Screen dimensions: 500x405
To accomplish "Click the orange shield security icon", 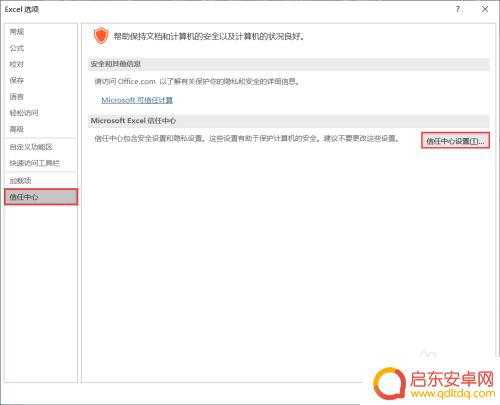I will tap(101, 36).
